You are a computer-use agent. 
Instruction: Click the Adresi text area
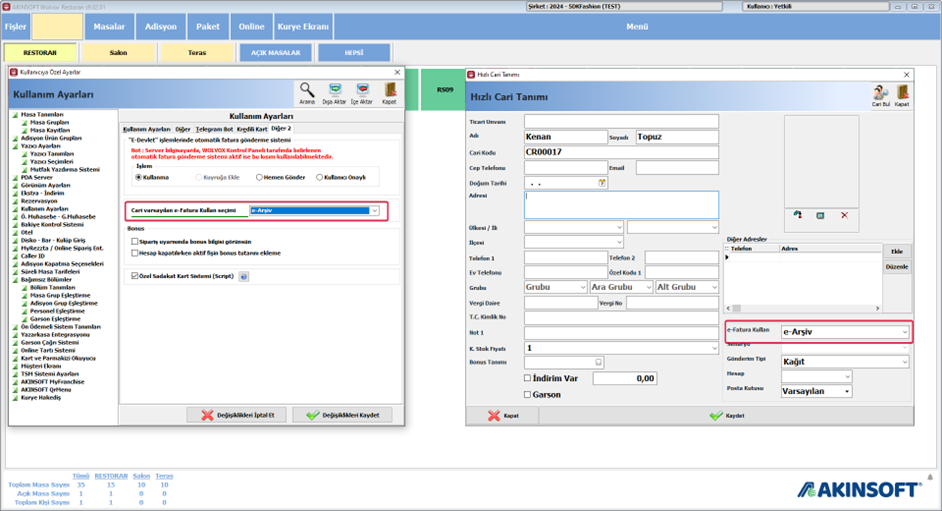pyautogui.click(x=621, y=205)
